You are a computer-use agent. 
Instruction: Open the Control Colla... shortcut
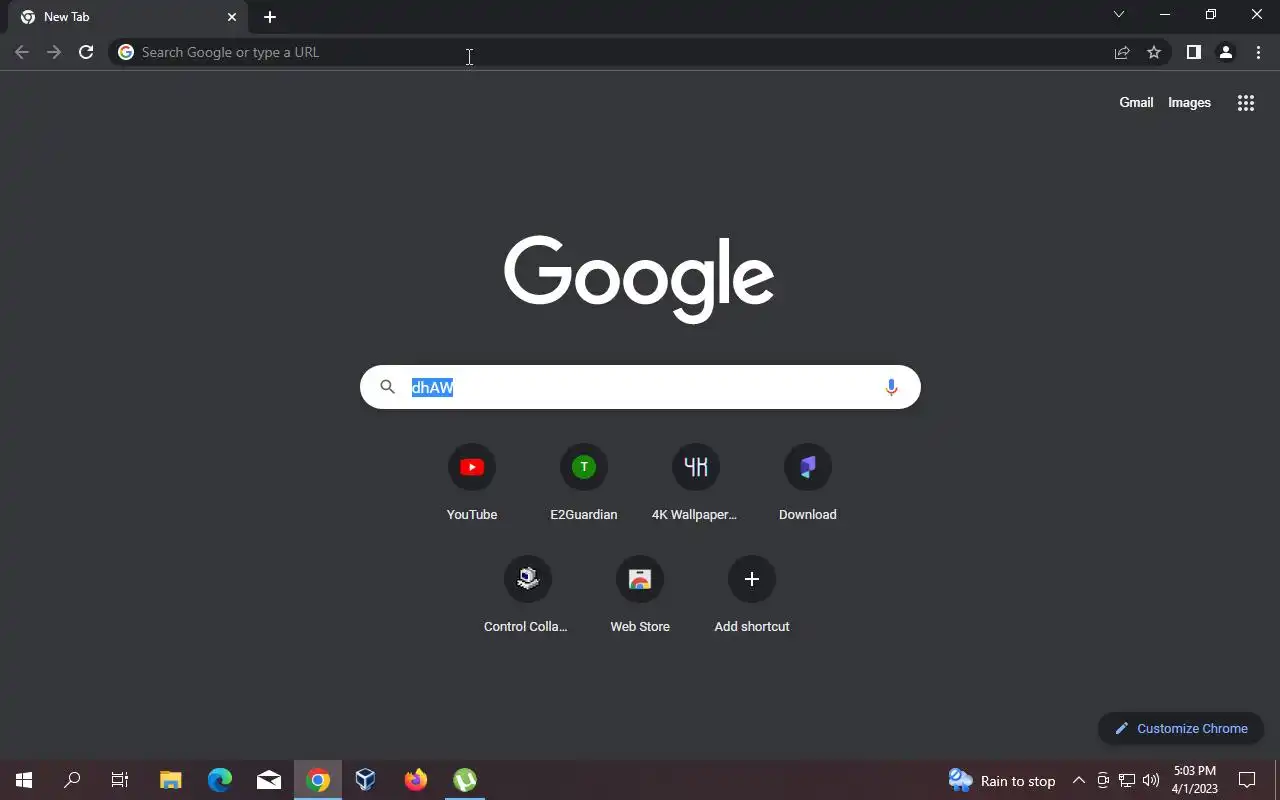[528, 595]
